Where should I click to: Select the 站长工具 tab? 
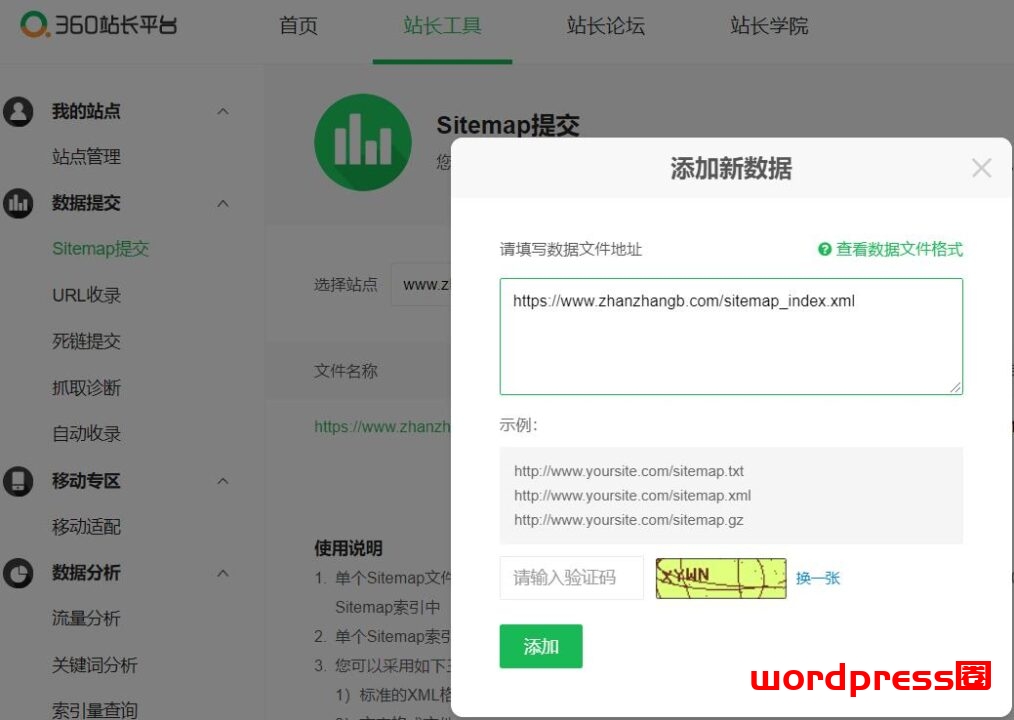tap(442, 26)
